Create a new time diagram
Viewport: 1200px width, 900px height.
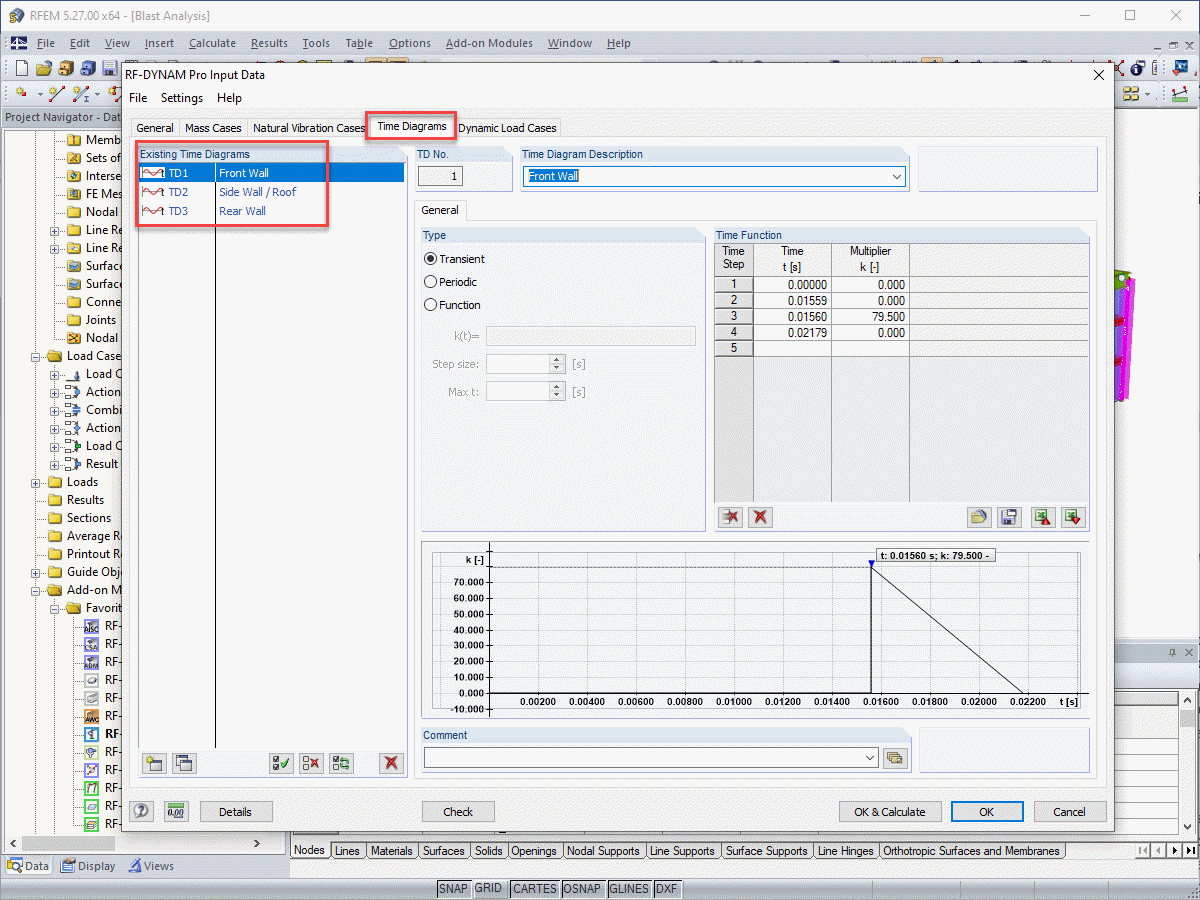[x=154, y=763]
